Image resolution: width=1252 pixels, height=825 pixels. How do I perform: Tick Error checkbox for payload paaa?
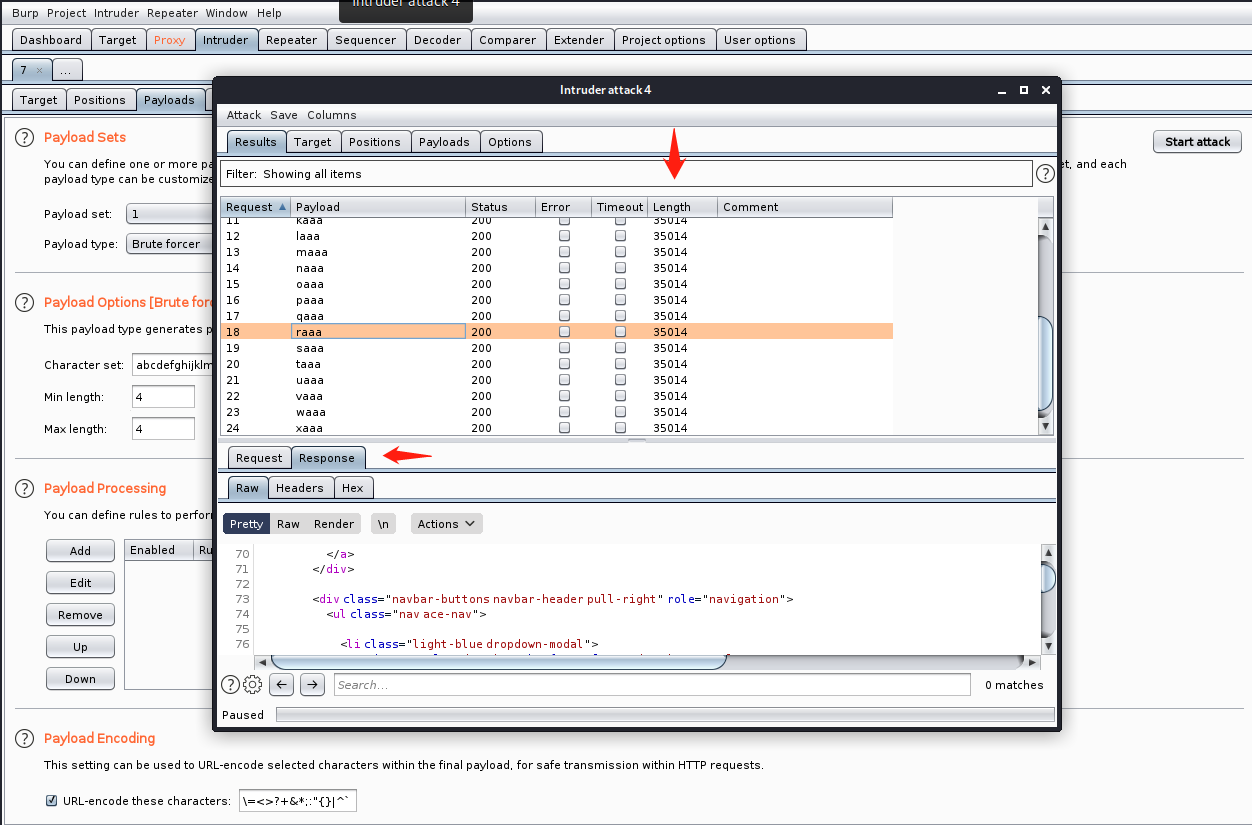click(564, 300)
